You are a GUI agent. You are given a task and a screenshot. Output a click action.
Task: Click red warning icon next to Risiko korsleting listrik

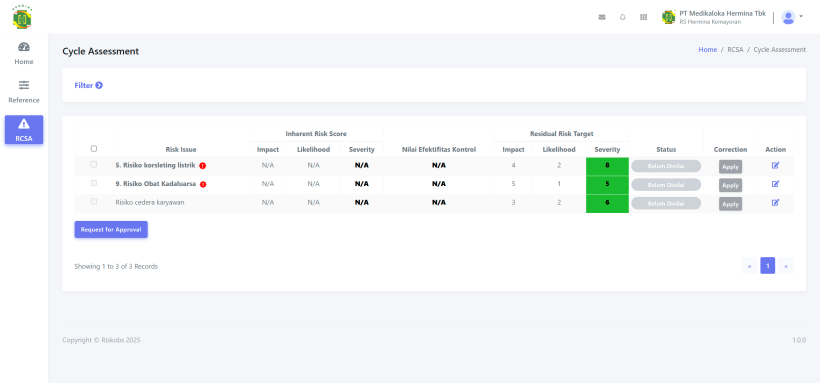(203, 166)
